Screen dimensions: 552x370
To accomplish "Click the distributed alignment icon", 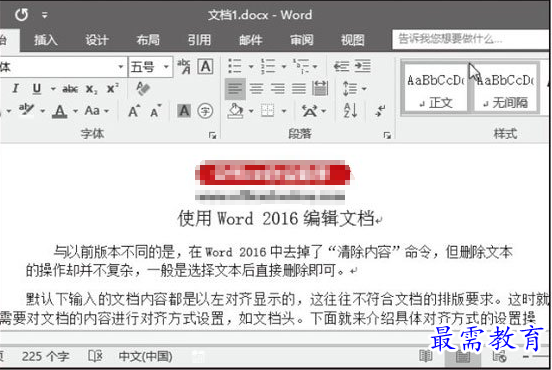I will click(320, 88).
